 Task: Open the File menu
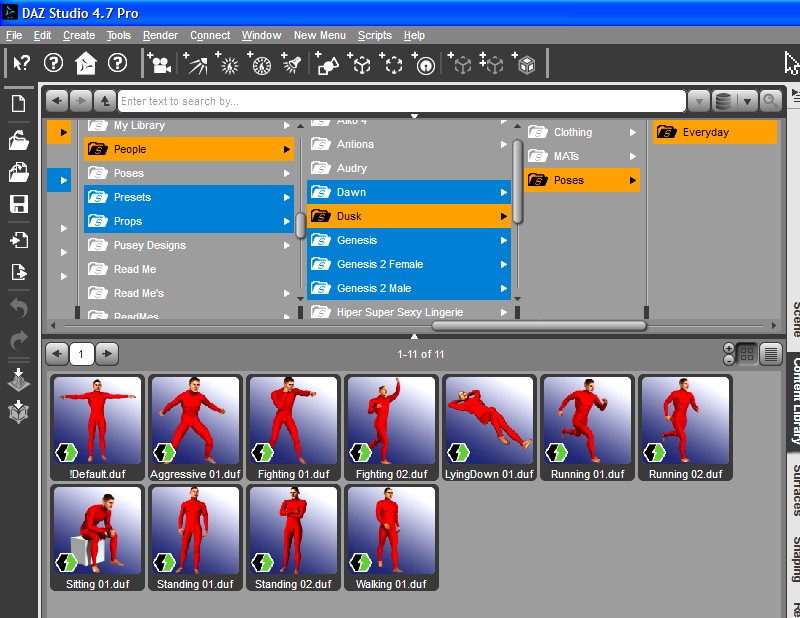click(14, 35)
